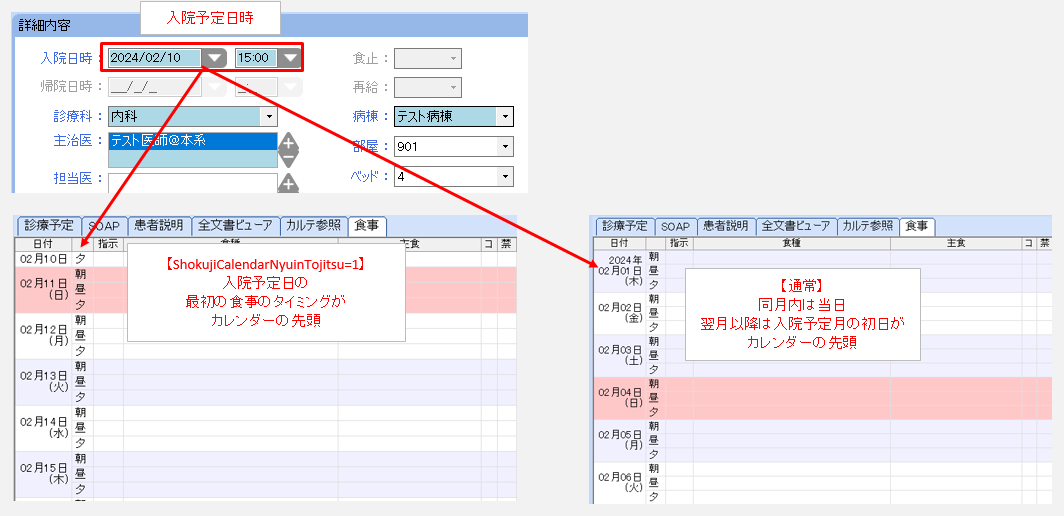Click 02月14日 (水) in left calendar
Screen dimensions: 1064x516
(x=43, y=428)
